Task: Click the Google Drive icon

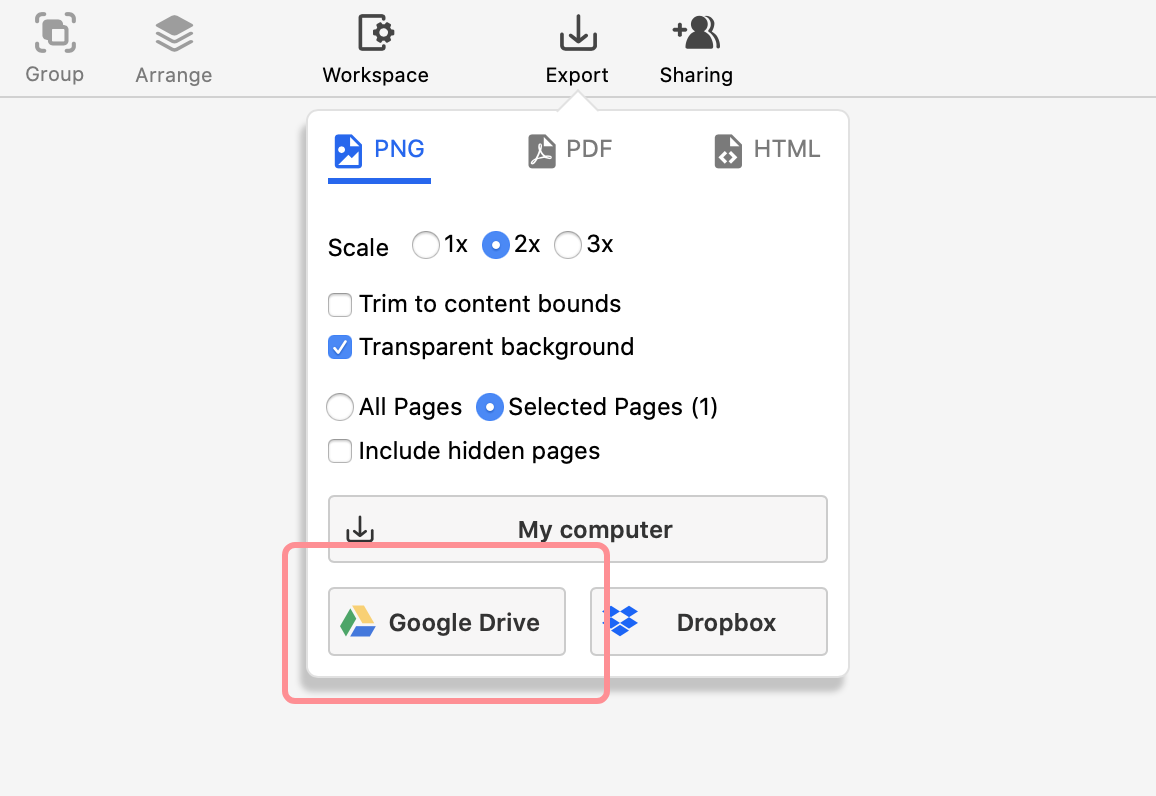Action: pyautogui.click(x=356, y=621)
